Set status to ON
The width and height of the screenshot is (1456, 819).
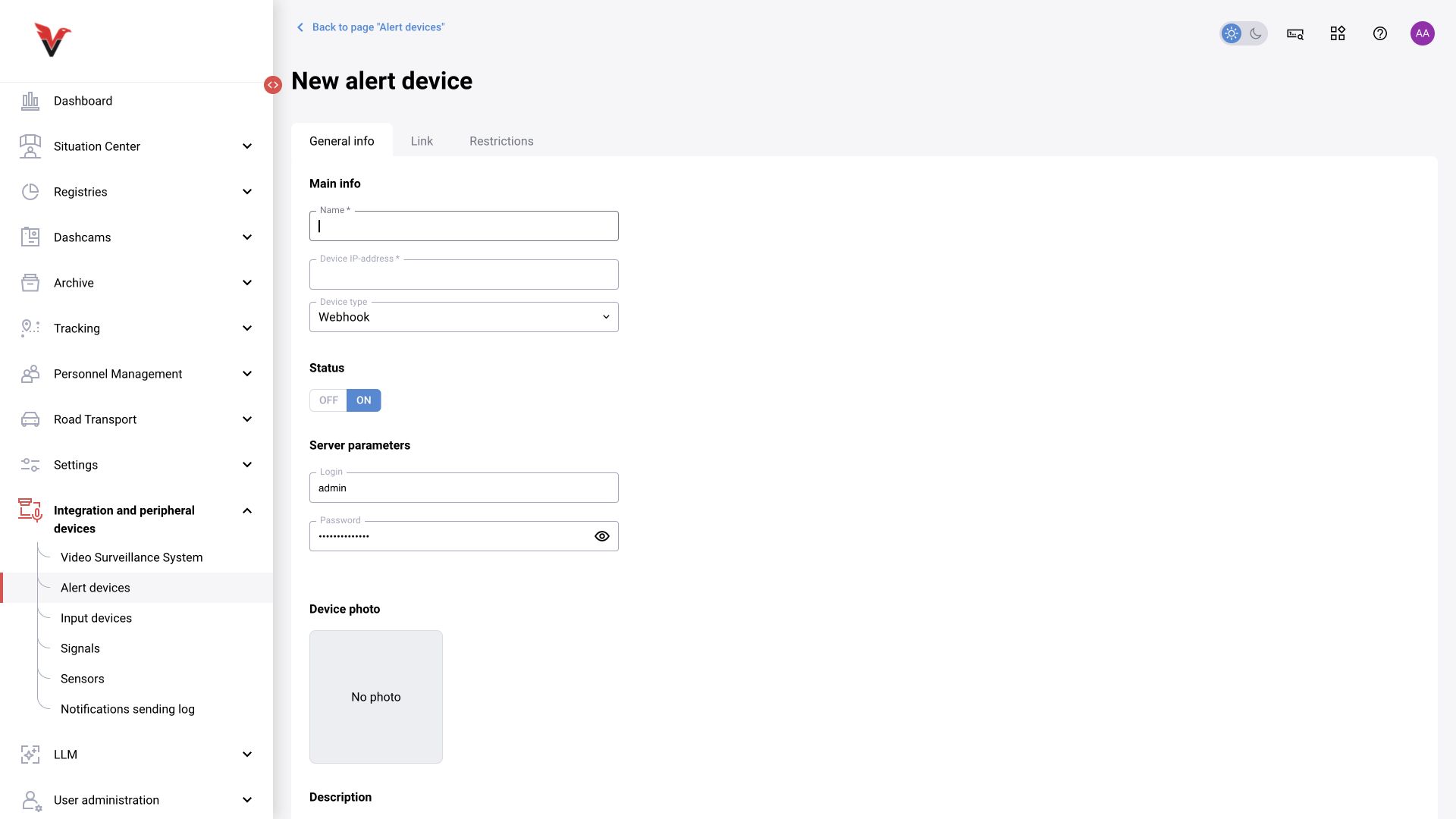click(364, 400)
